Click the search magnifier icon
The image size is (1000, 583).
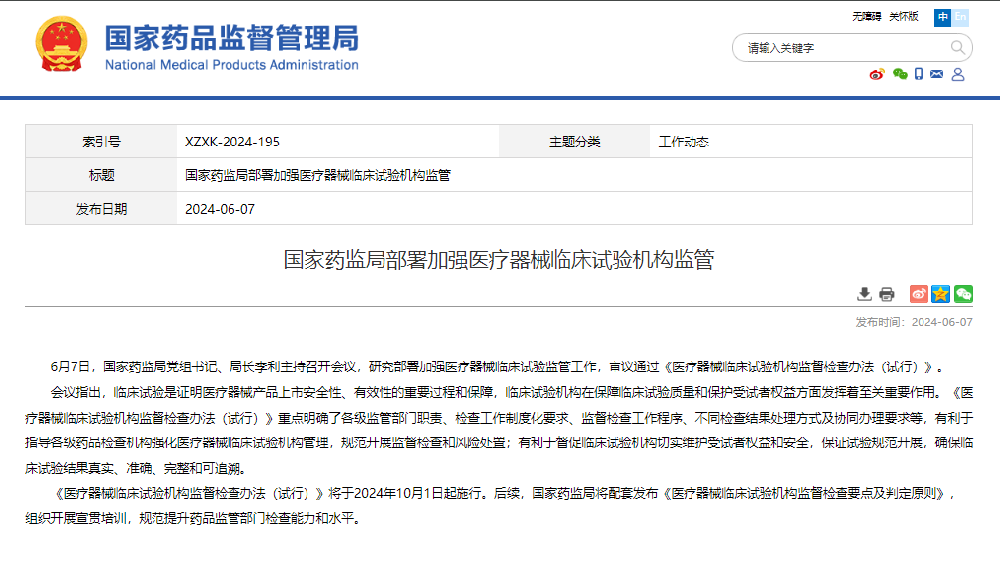957,47
